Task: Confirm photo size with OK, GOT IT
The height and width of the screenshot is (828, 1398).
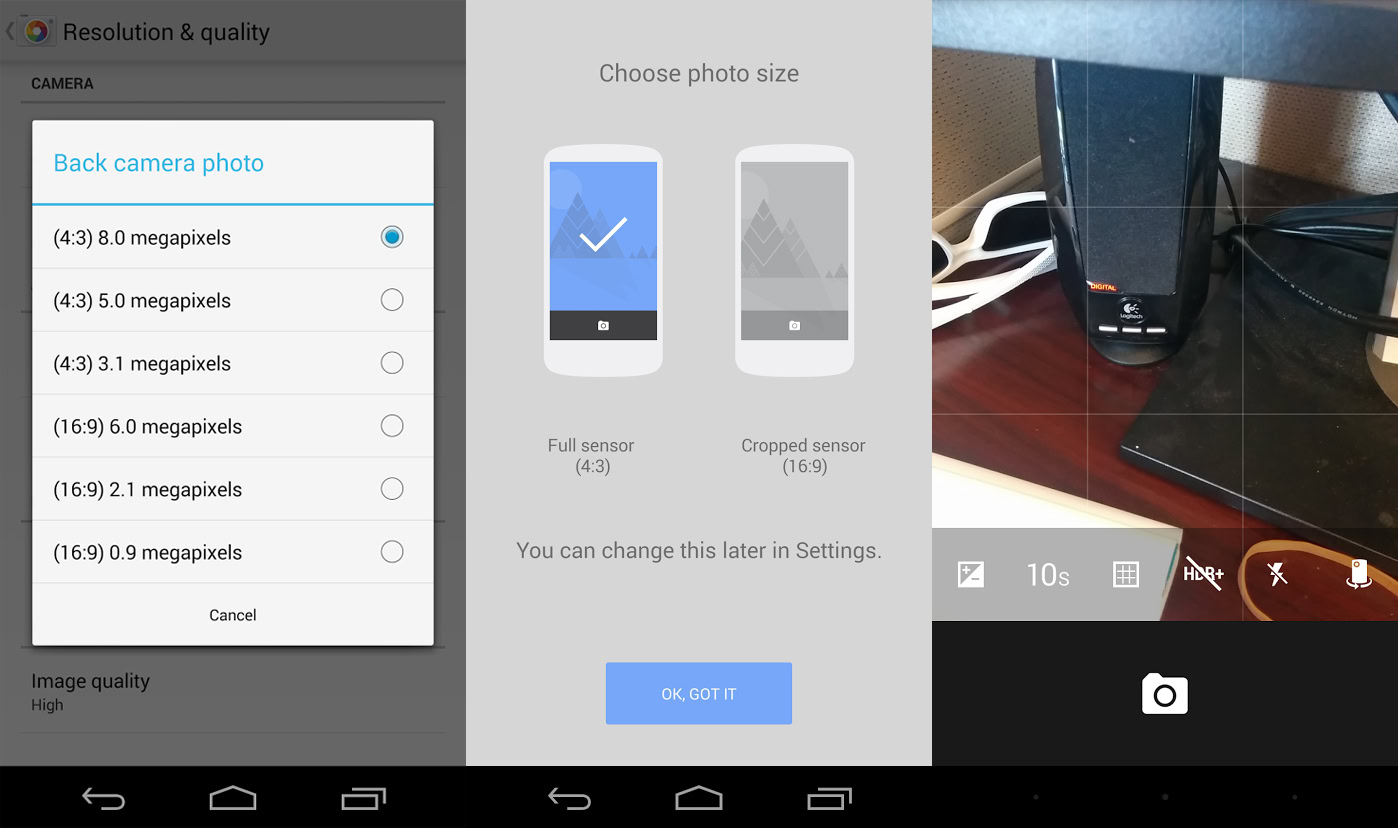Action: point(699,693)
